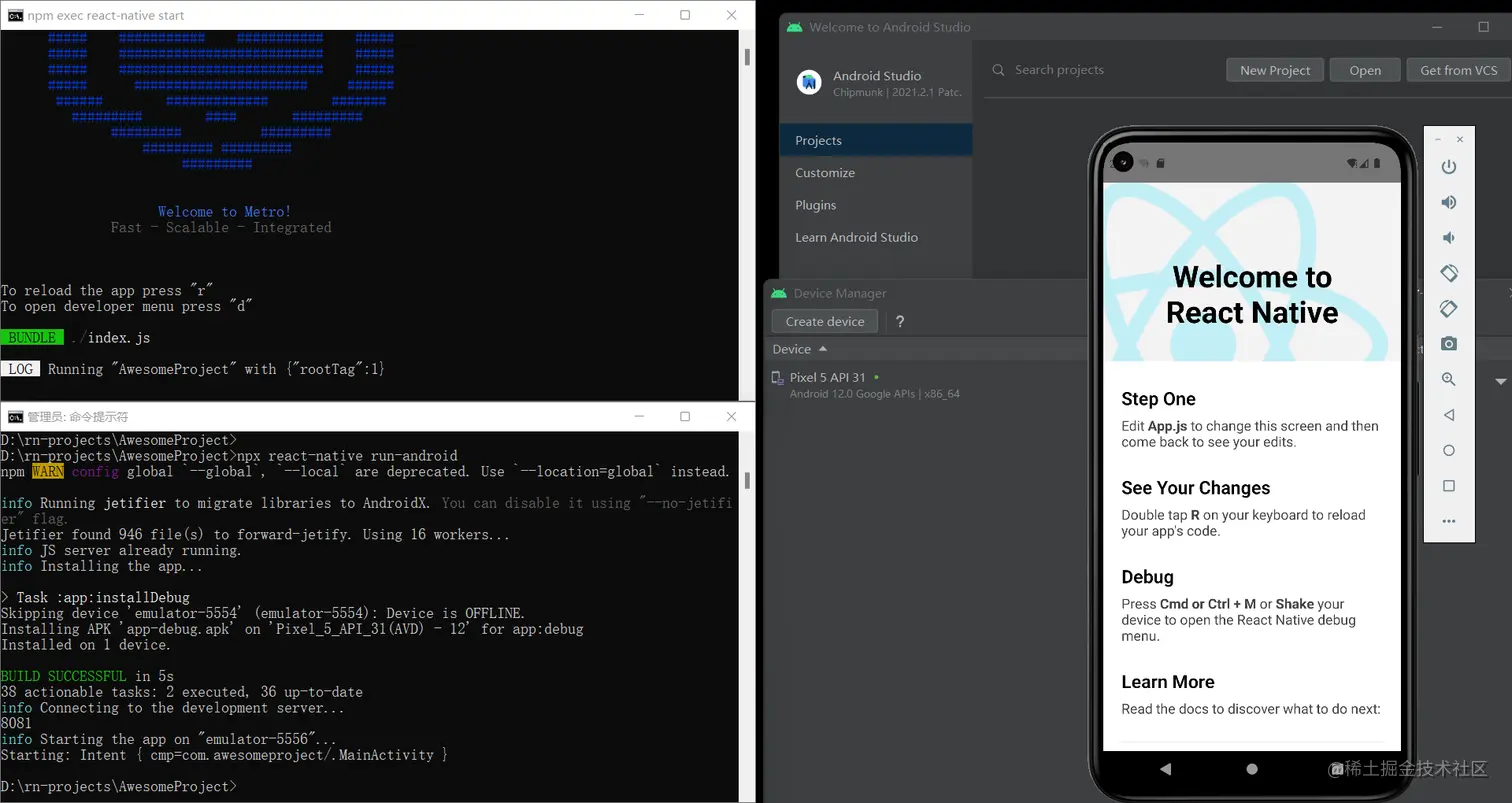Minimize the emulator toolbar panel

1438,140
